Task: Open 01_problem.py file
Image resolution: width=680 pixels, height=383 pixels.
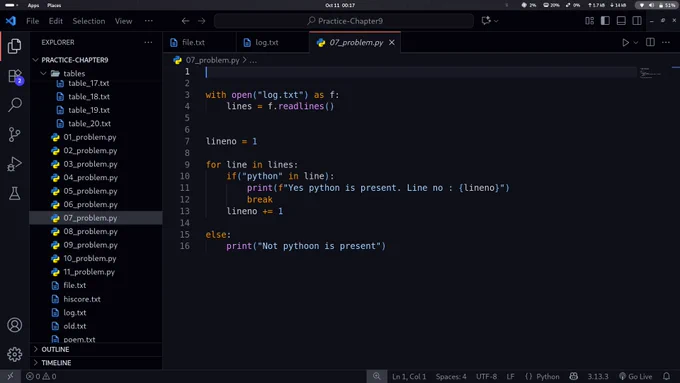Action: pos(90,137)
